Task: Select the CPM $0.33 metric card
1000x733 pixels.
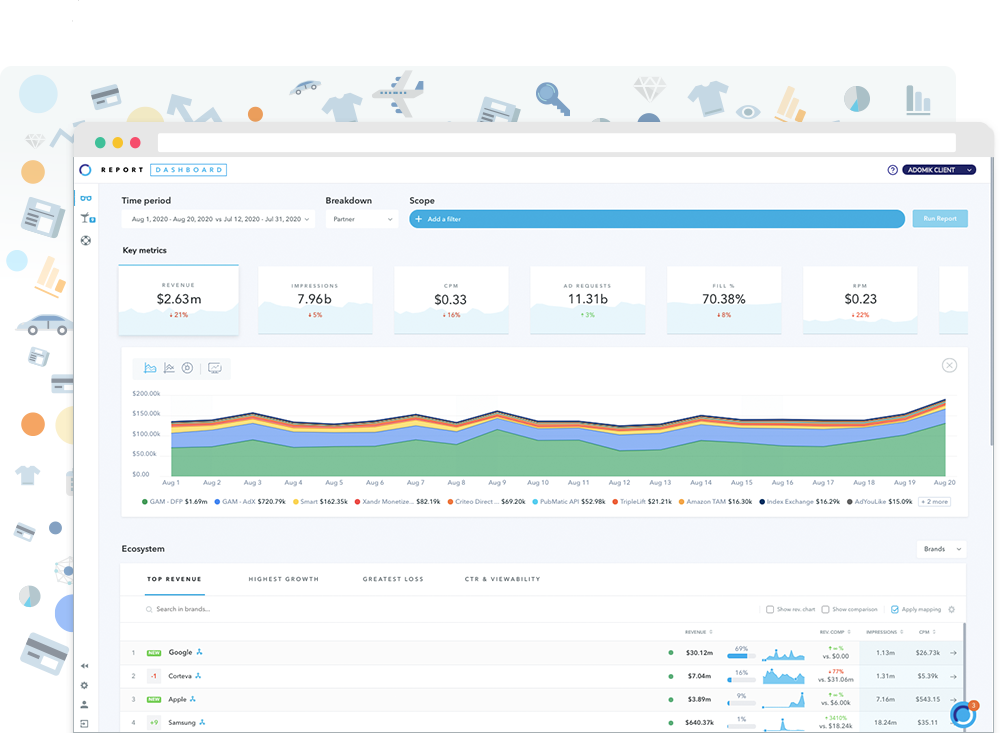Action: tap(451, 300)
